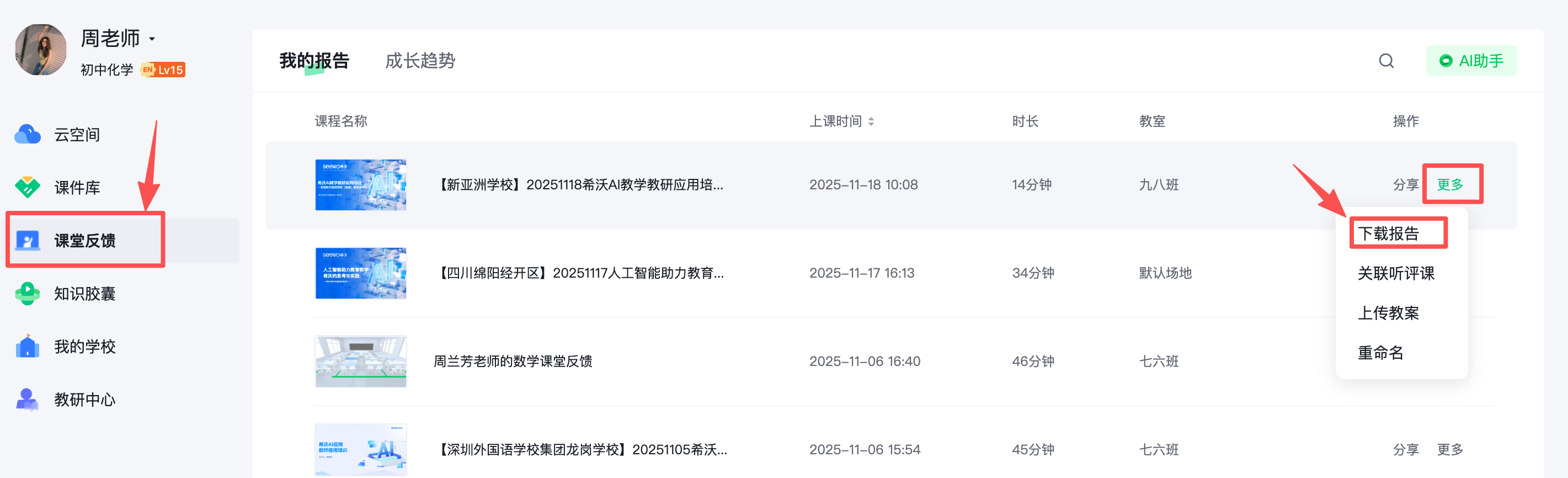Select the classroom feedback (课堂反馈) icon

[x=28, y=241]
